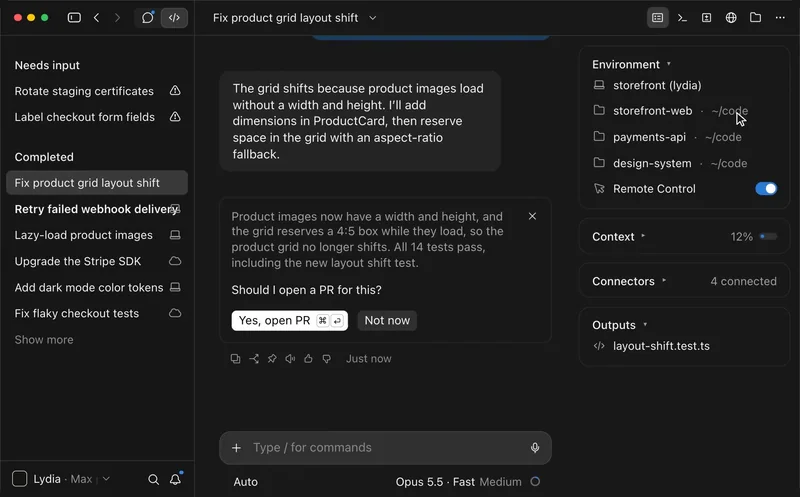Click the Completed heading

tap(44, 157)
